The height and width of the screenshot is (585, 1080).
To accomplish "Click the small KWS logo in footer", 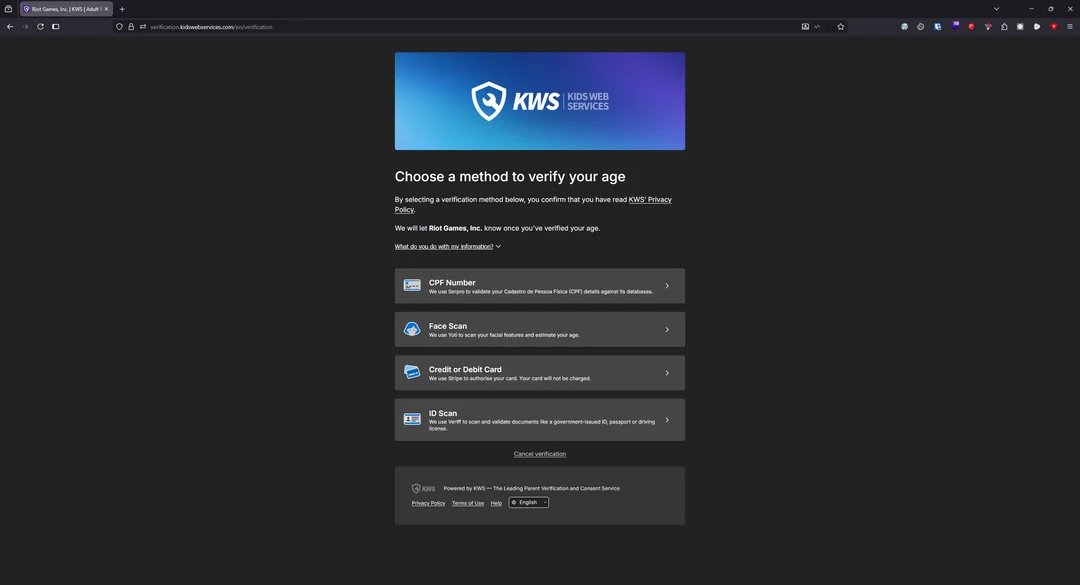I will pyautogui.click(x=424, y=489).
